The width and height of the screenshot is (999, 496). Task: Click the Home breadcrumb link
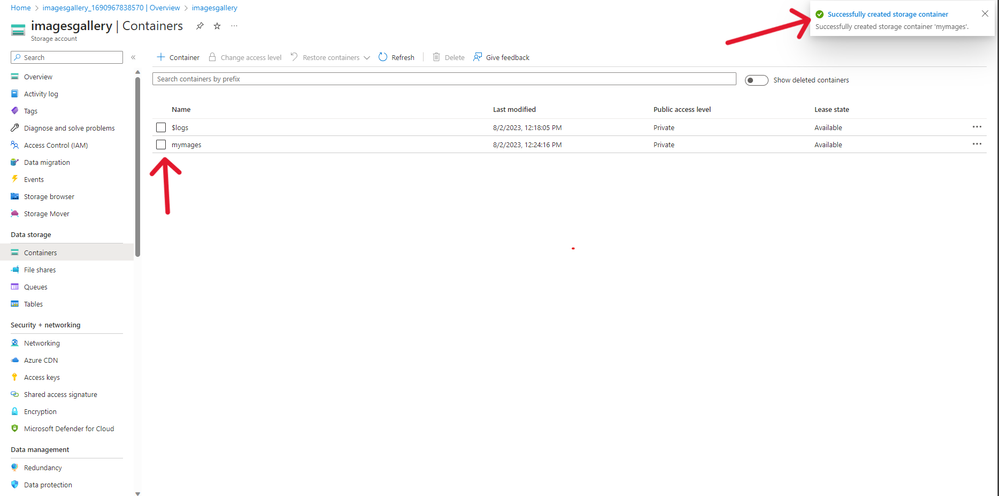[20, 8]
